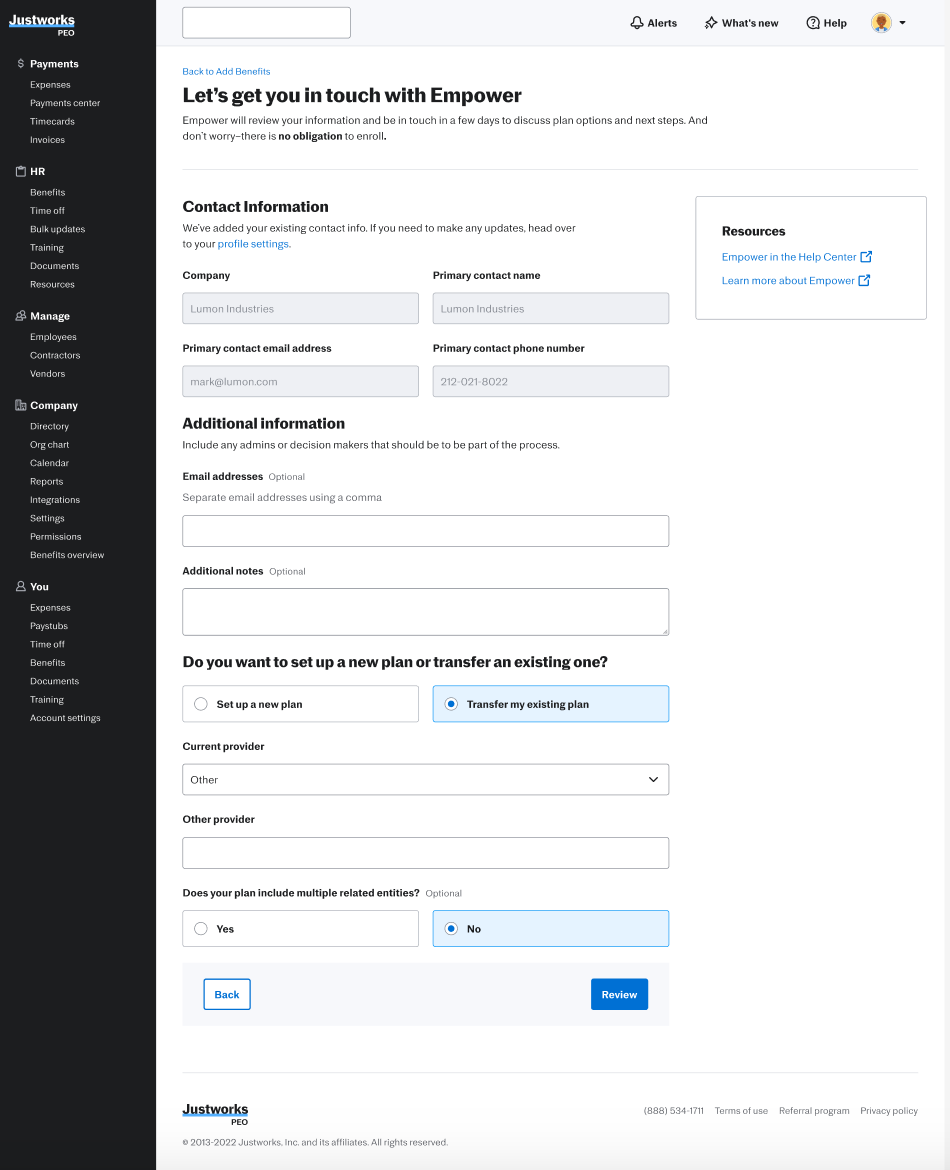Open Org chart under Company
The width and height of the screenshot is (950, 1170).
(x=49, y=445)
